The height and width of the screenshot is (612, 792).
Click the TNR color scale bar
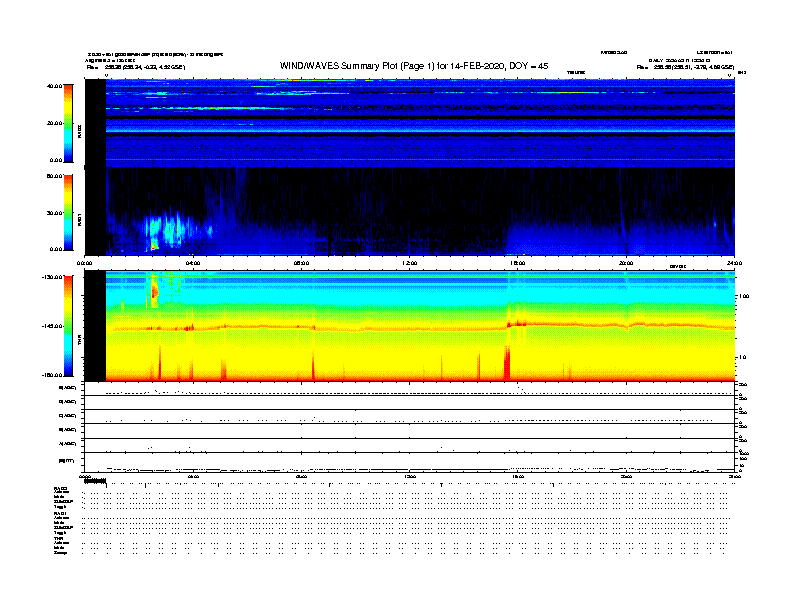click(x=68, y=326)
